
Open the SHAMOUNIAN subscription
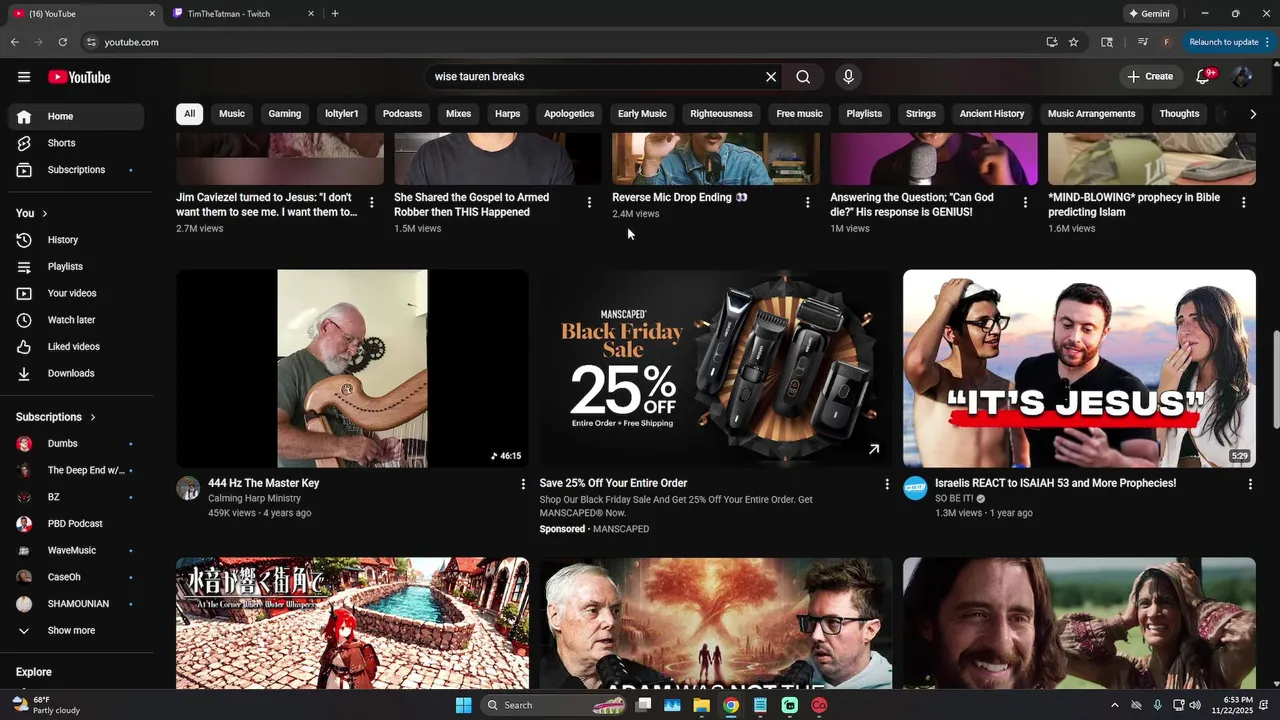[x=76, y=604]
